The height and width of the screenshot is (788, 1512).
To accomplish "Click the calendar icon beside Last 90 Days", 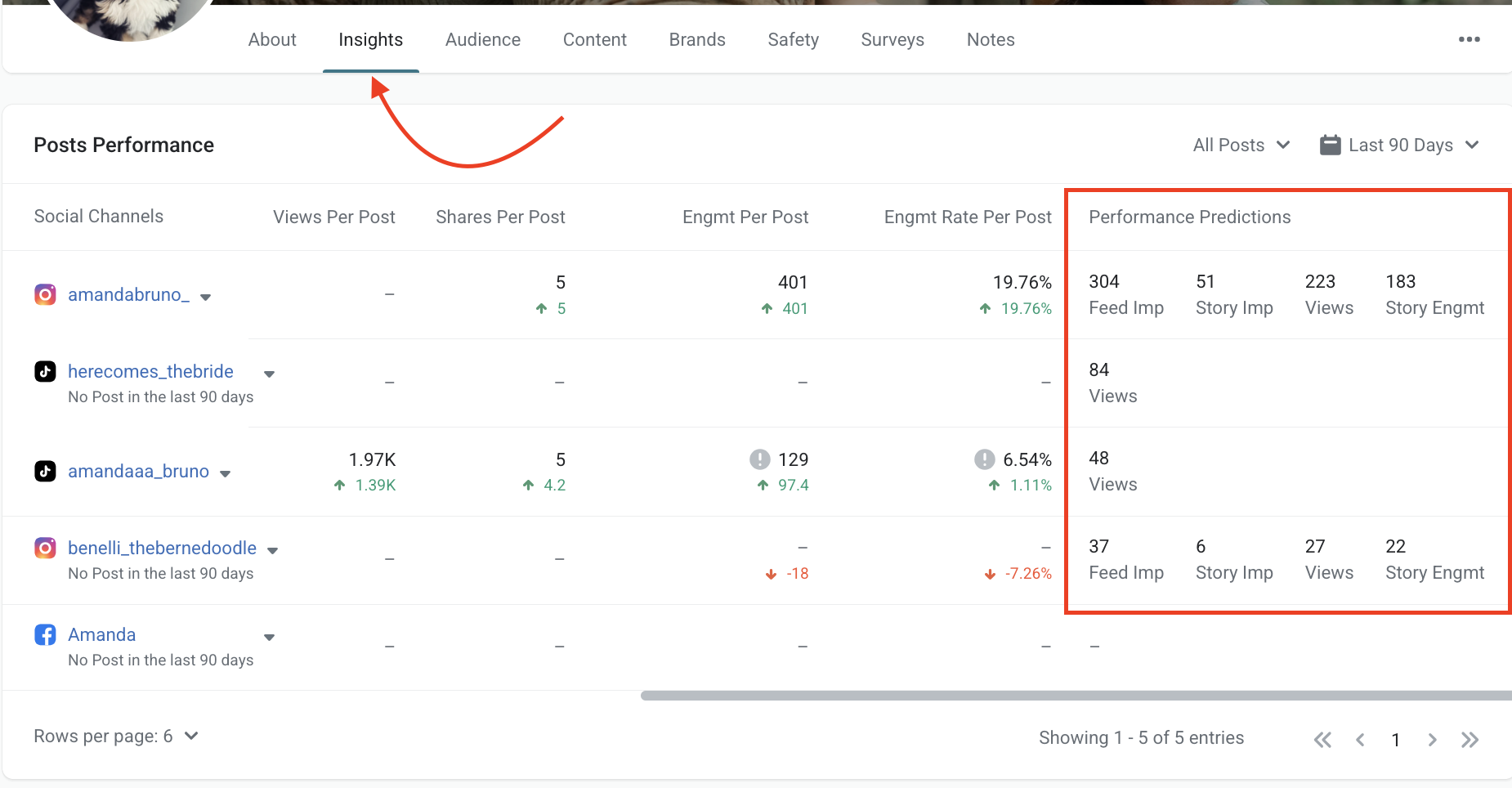I will [x=1331, y=145].
